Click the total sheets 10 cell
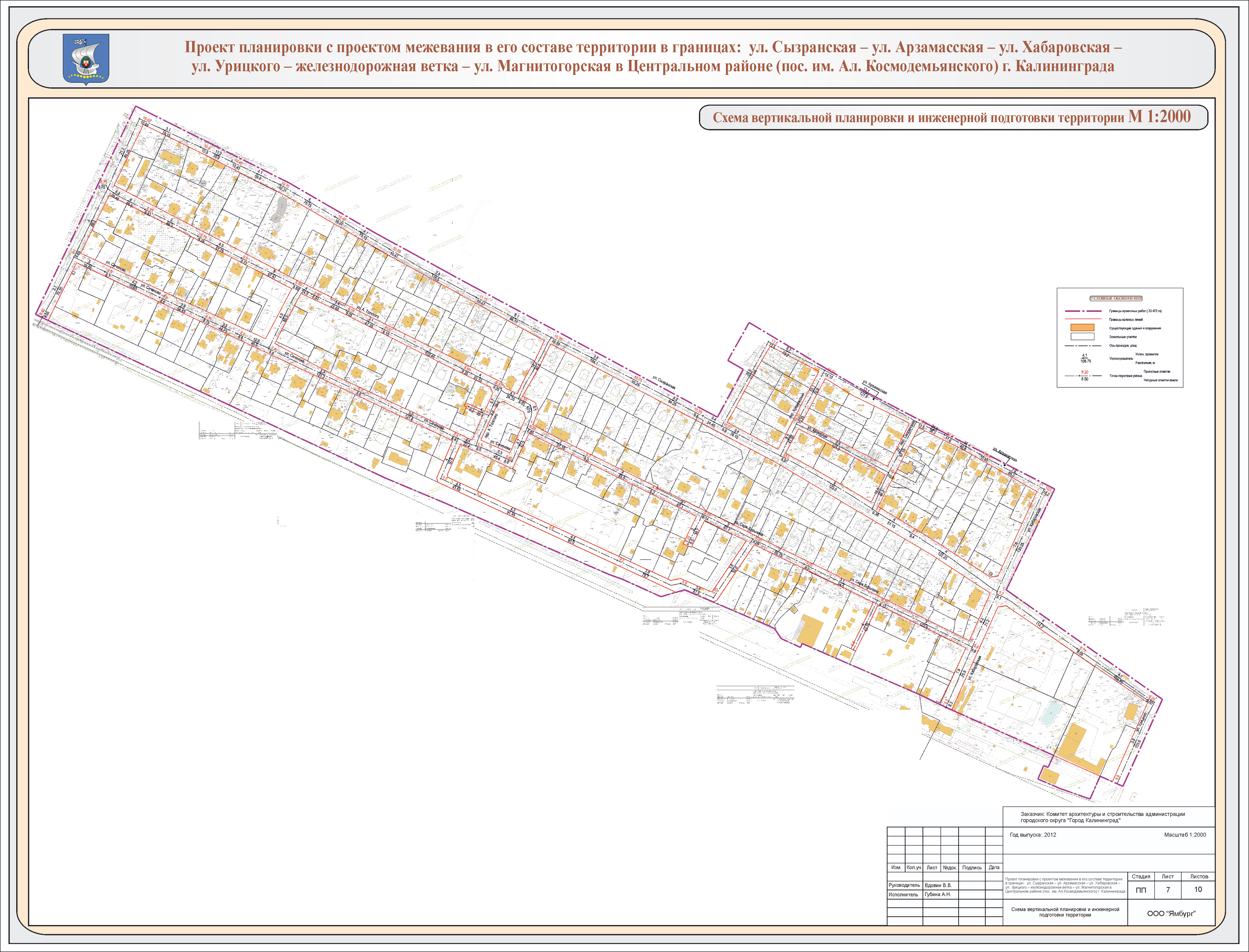This screenshot has height=952, width=1249. point(1198,889)
